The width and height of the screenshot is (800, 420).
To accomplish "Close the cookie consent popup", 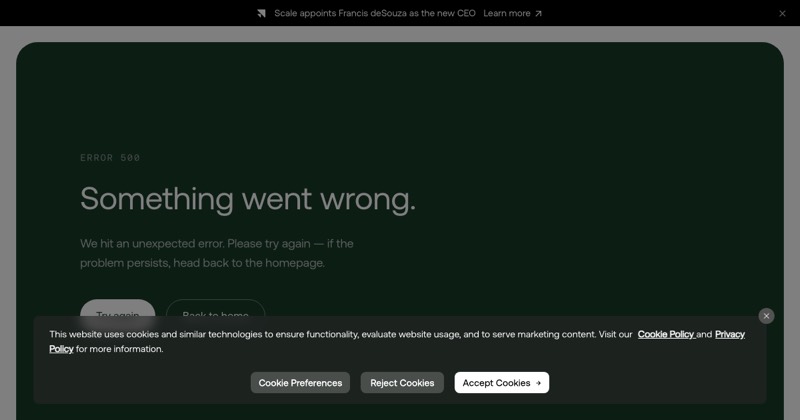I will [766, 316].
